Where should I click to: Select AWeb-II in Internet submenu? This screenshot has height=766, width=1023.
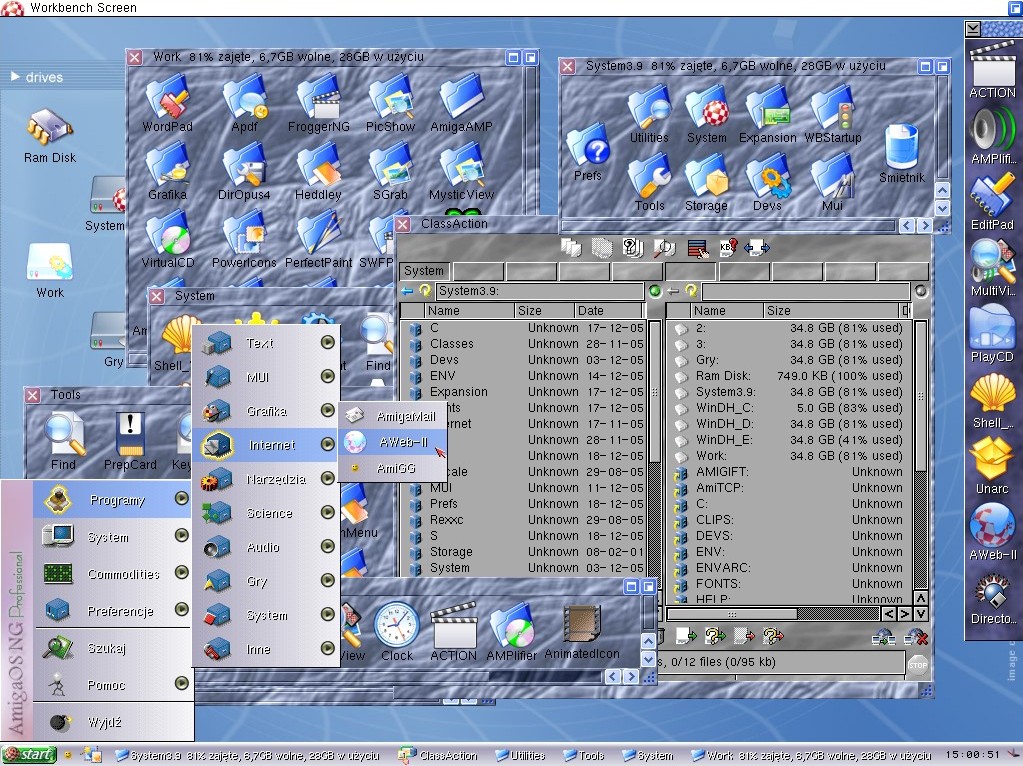coord(393,442)
